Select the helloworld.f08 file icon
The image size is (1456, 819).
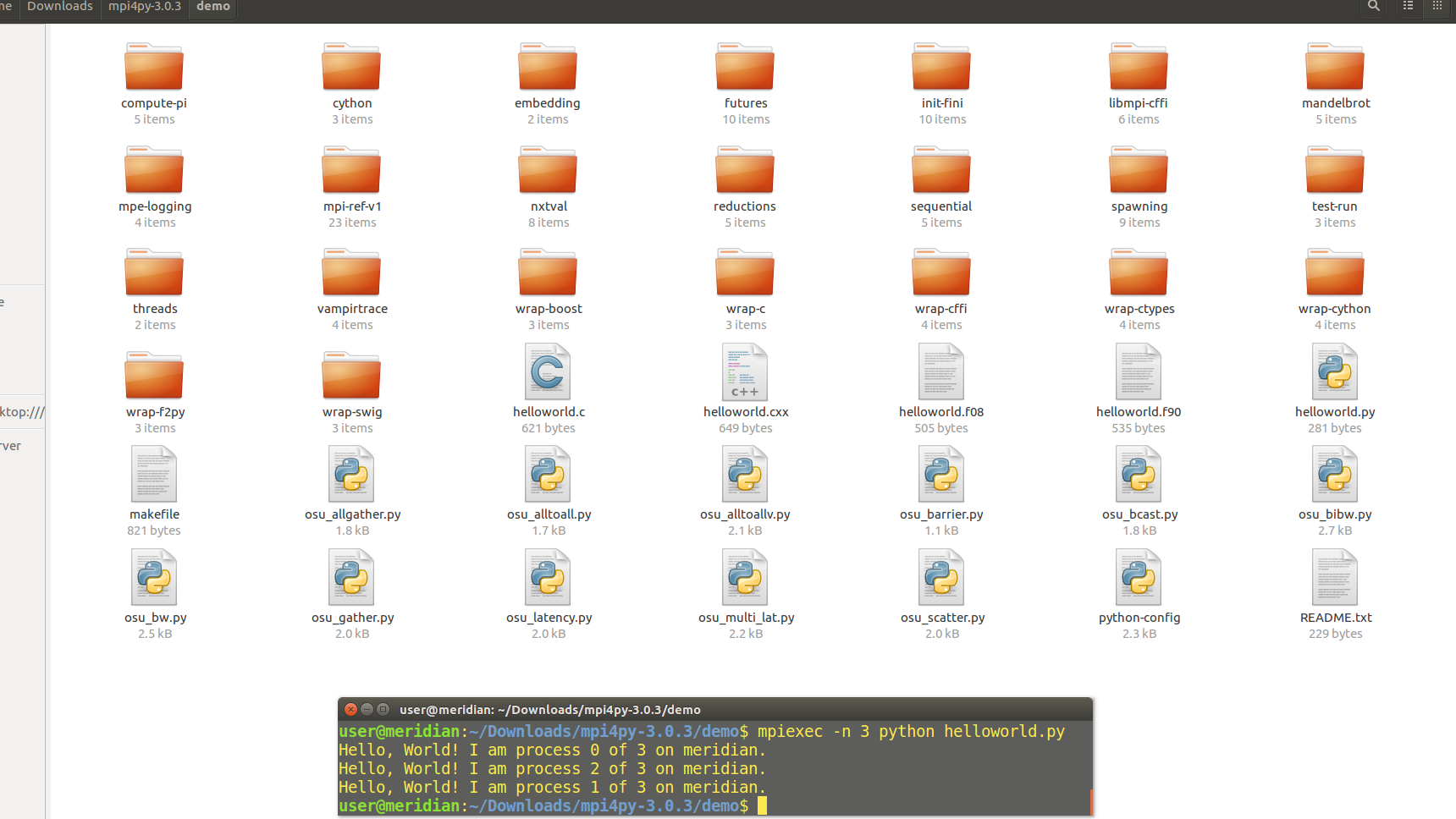[x=941, y=371]
